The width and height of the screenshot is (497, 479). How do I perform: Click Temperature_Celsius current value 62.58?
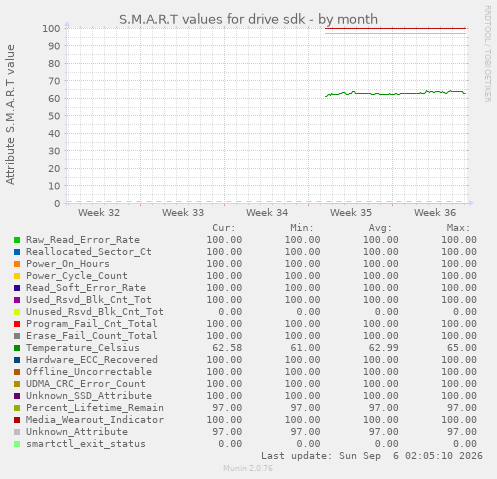click(x=227, y=348)
